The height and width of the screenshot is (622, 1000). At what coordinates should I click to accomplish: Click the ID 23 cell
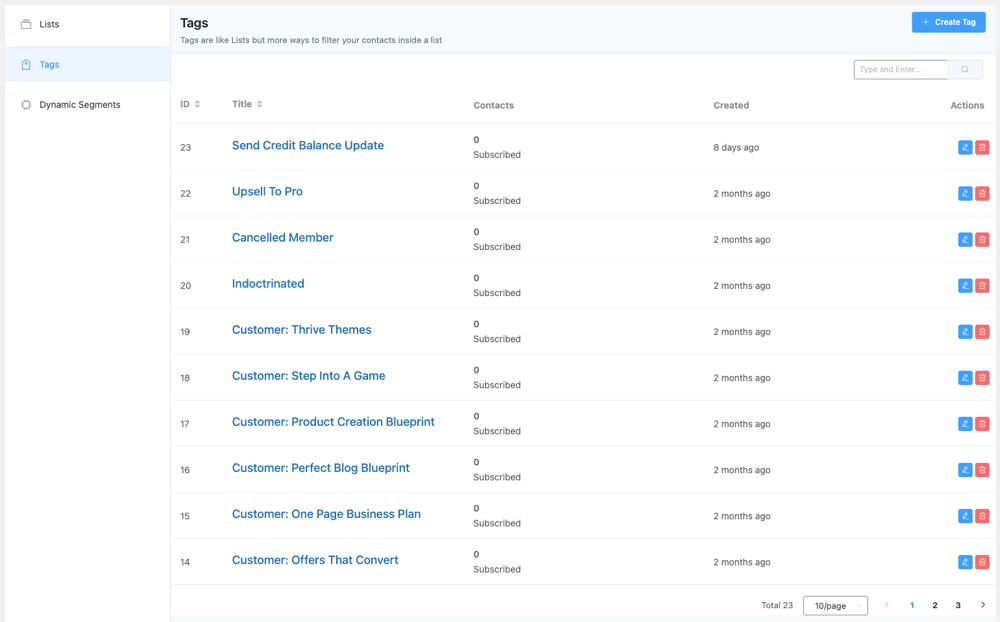(186, 147)
